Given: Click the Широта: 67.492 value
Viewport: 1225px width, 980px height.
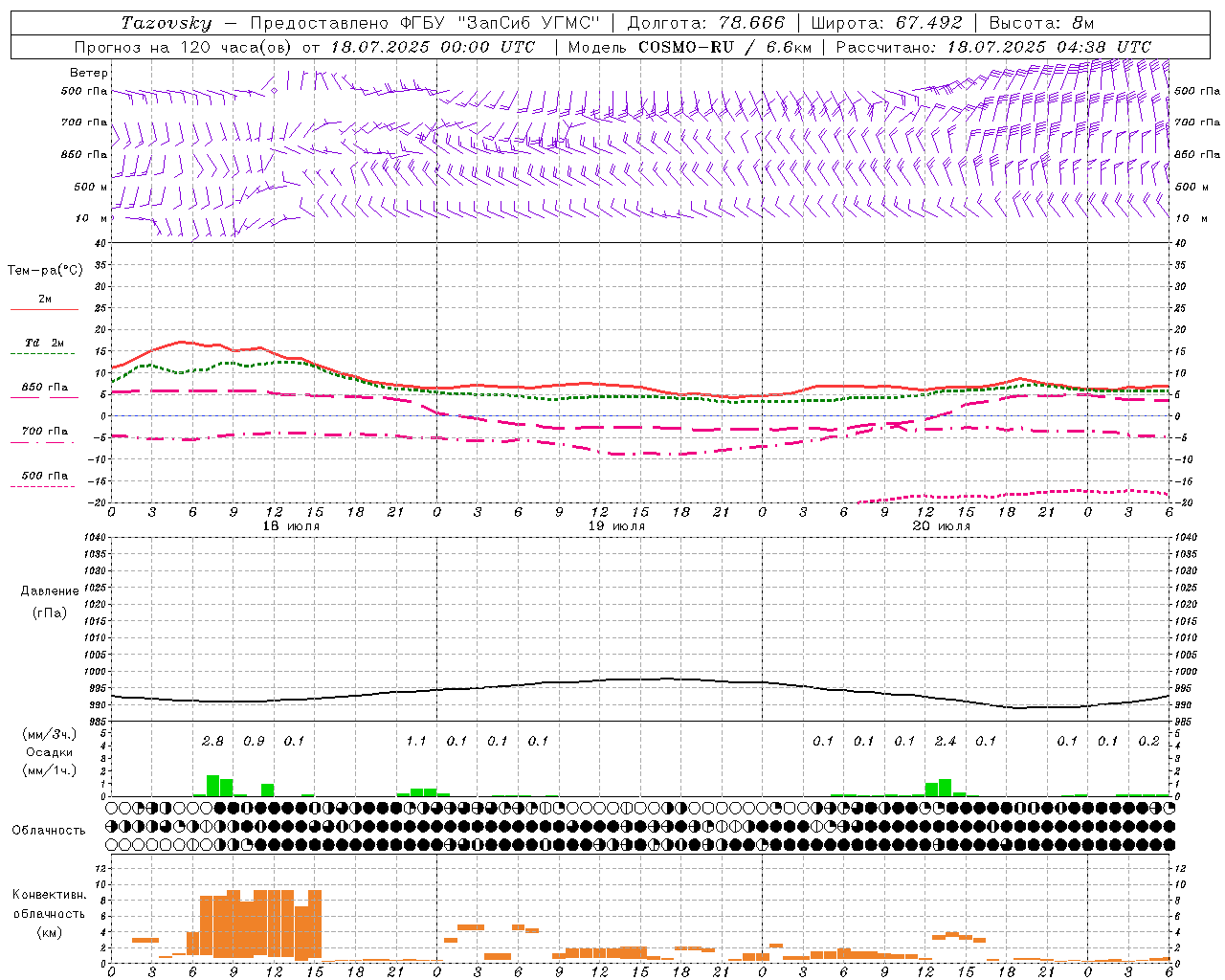Looking at the screenshot, I should 886,23.
